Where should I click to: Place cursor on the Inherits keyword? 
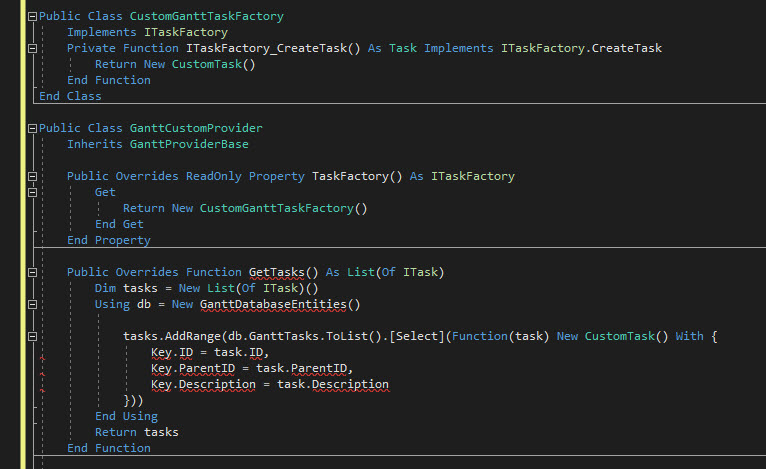coord(95,144)
